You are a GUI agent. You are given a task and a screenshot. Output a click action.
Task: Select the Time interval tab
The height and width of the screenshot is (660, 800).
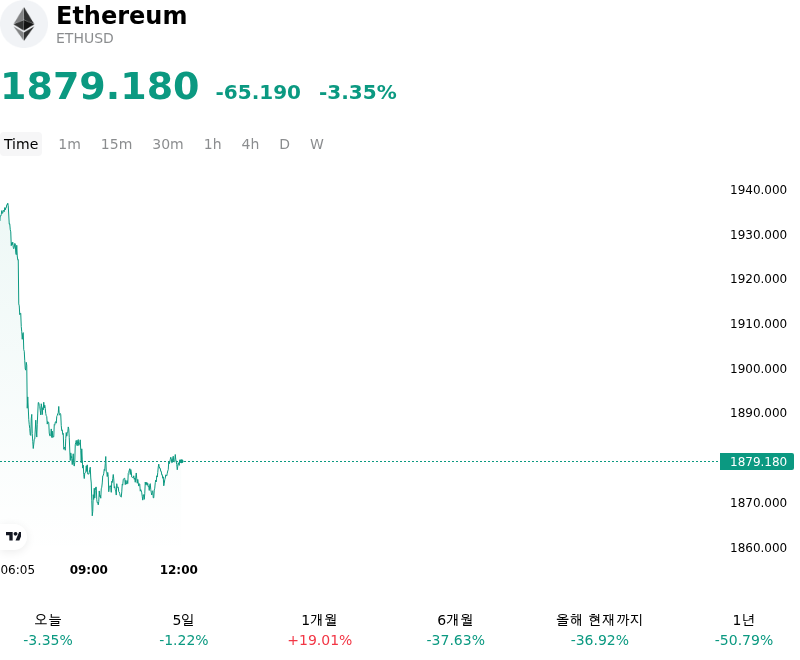tap(21, 144)
